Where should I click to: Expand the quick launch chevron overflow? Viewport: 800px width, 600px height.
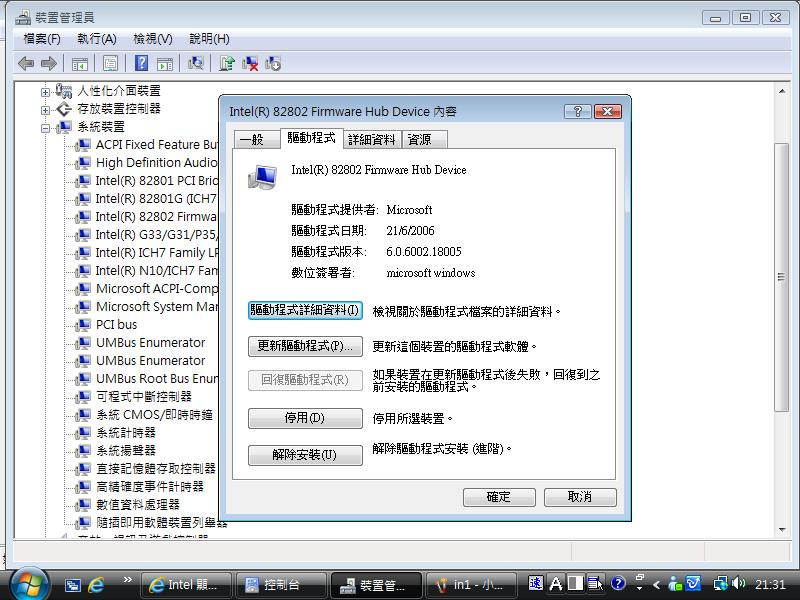click(128, 579)
